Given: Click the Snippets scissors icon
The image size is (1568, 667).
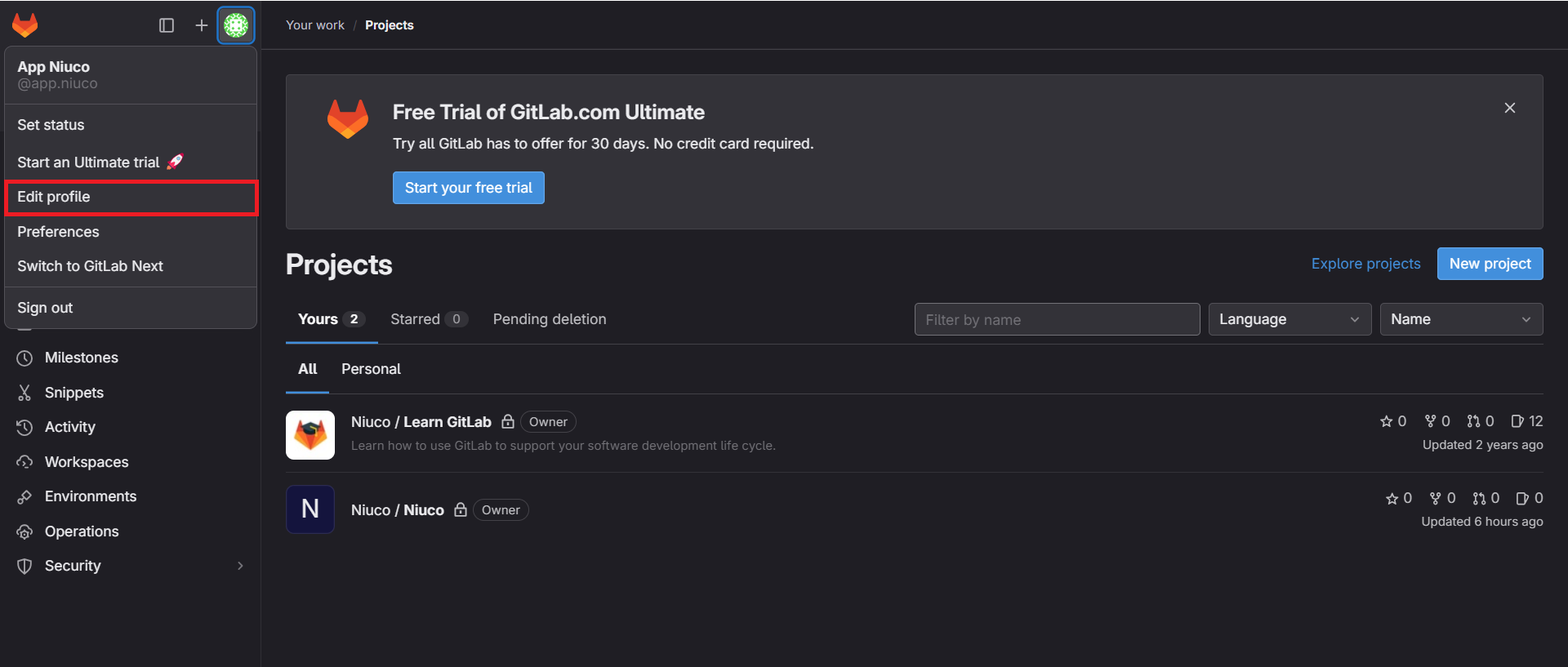Looking at the screenshot, I should 24,393.
